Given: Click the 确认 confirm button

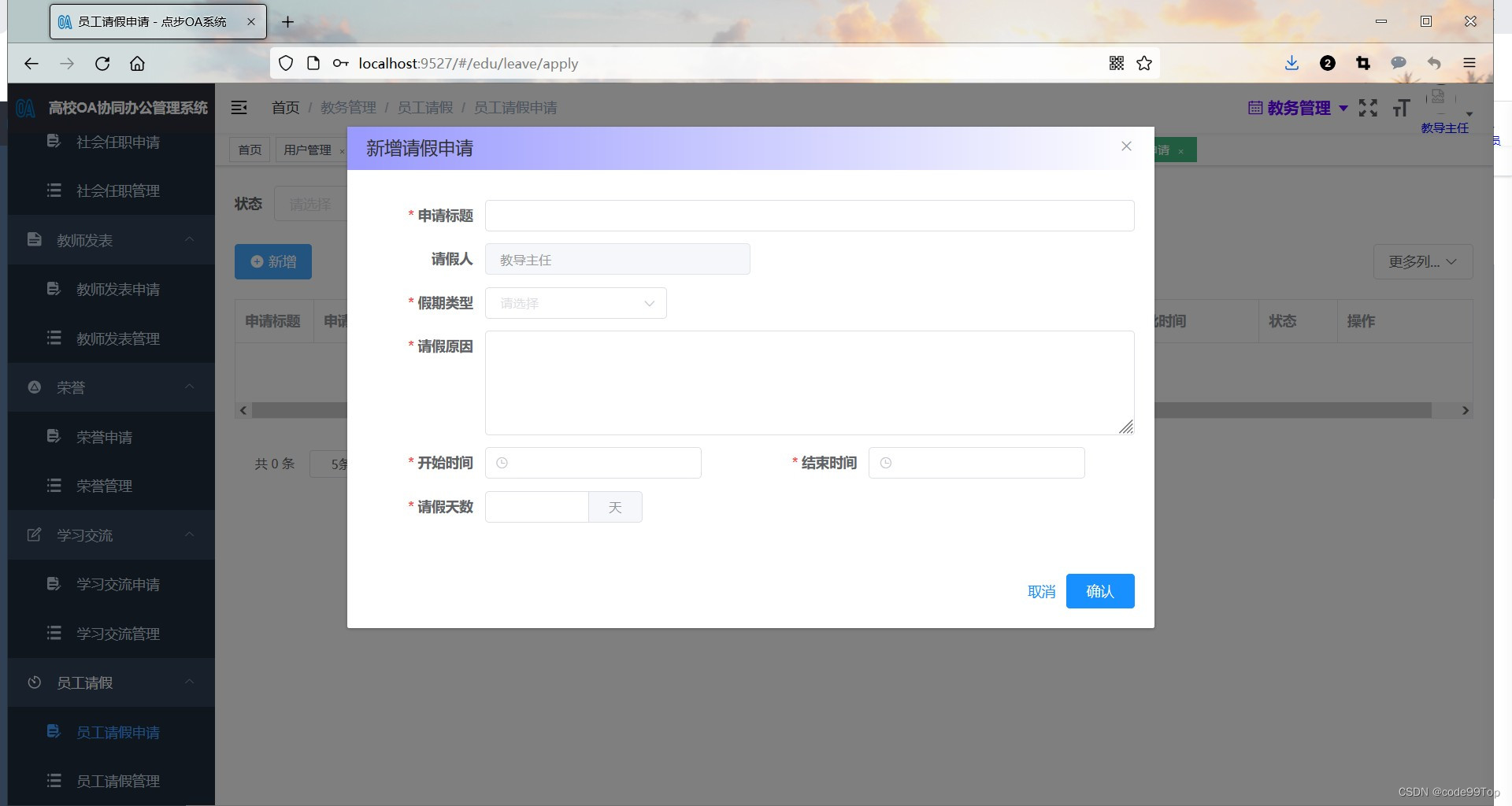Looking at the screenshot, I should tap(1099, 591).
